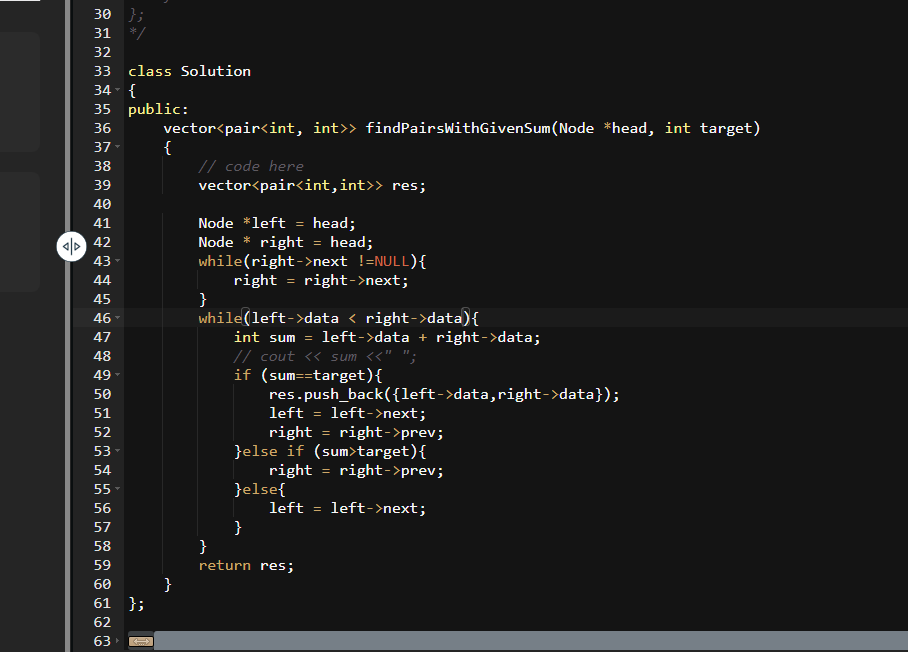This screenshot has height=652, width=908.
Task: Collapse code fold arrow at line 55
Action: 118,489
